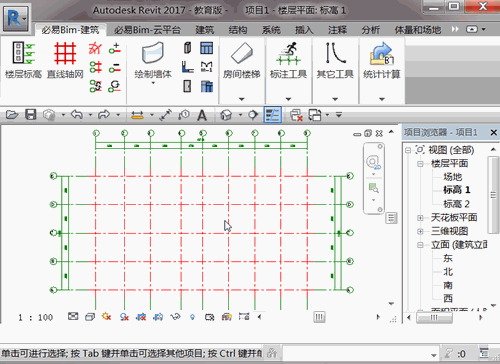Toggle reveal hidden elements lightbulb icon
This screenshot has width=500, height=364.
click(192, 317)
